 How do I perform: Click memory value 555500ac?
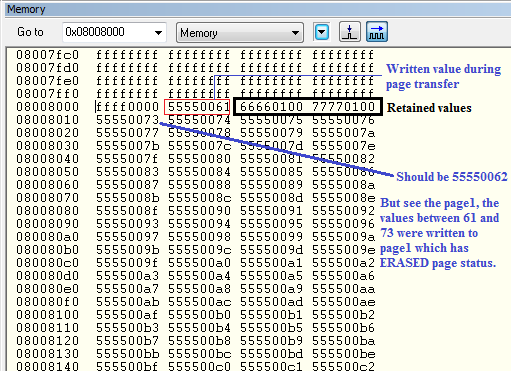coord(199,302)
